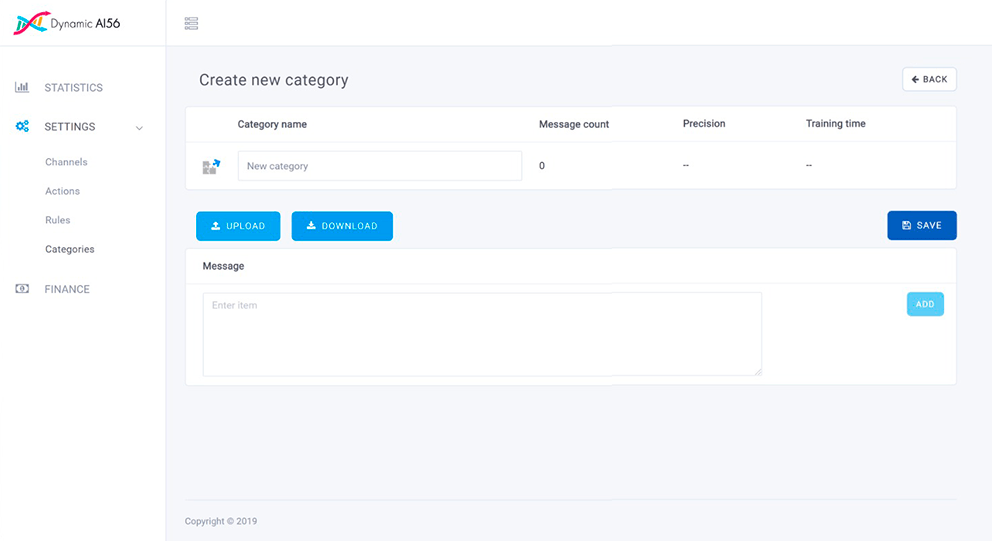This screenshot has width=992, height=541.
Task: Click the Dynamic AI56 logo
Action: click(67, 23)
